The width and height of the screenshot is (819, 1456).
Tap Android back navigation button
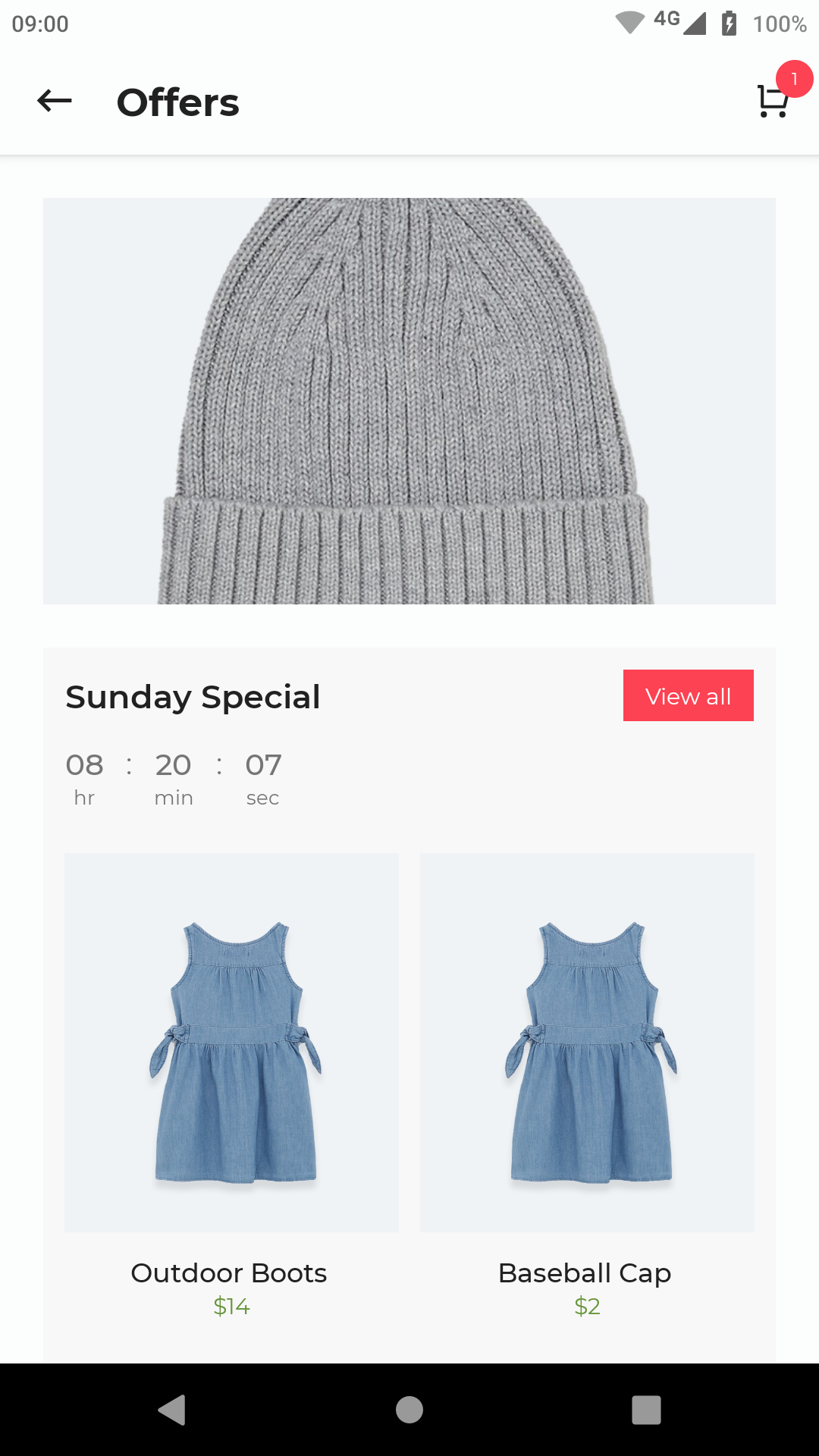tap(172, 1410)
